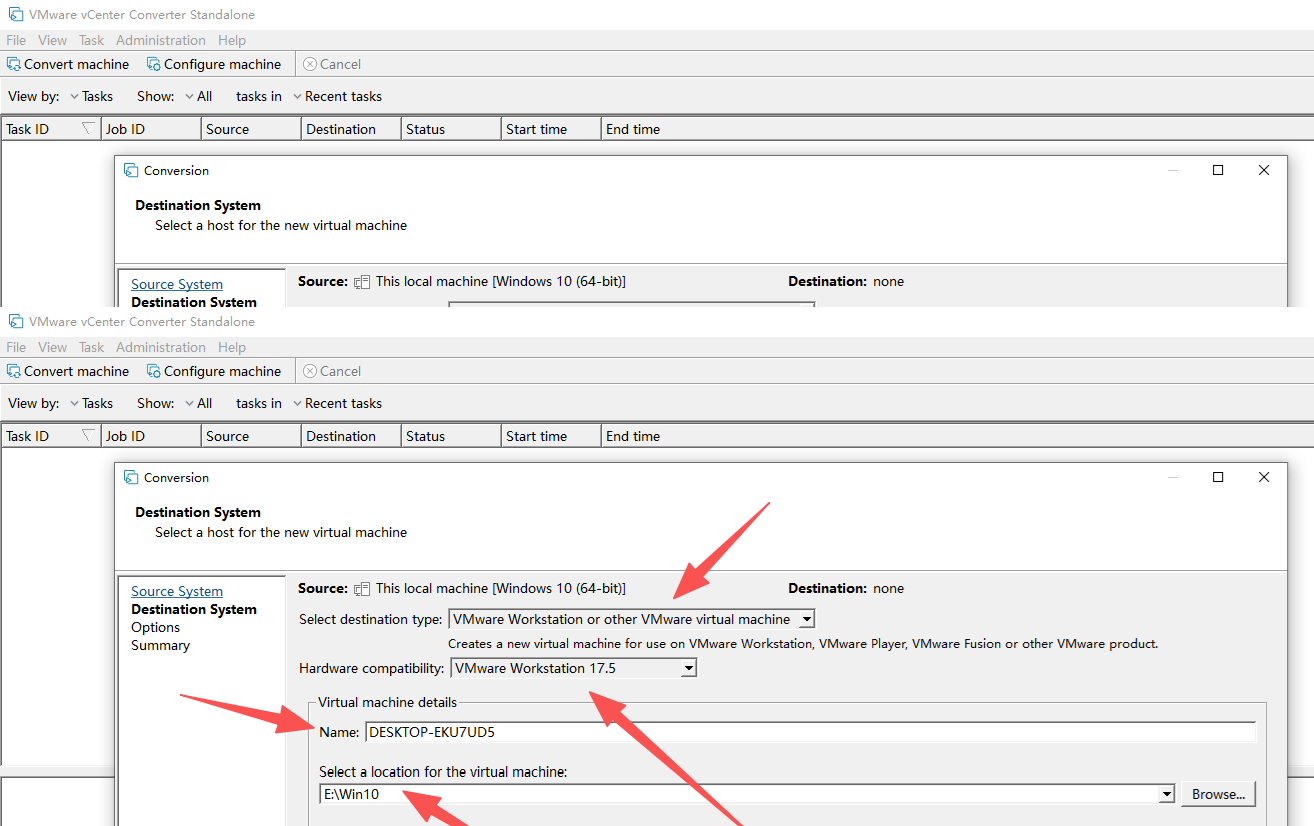The height and width of the screenshot is (826, 1314).
Task: Close the lower Conversion dialog
Action: [1264, 477]
